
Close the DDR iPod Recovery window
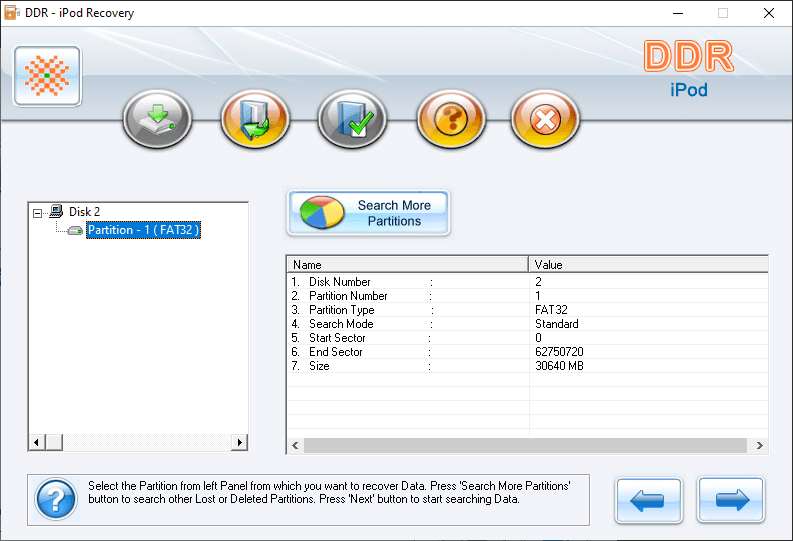(x=769, y=13)
